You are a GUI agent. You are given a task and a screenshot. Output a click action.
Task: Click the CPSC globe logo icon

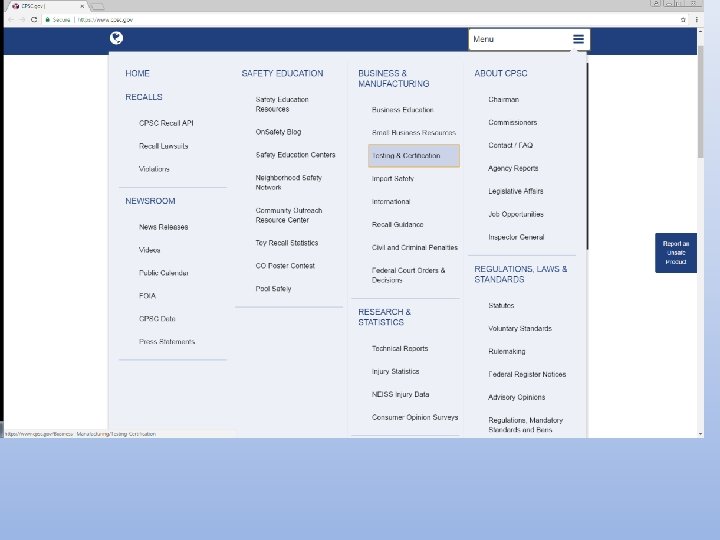tap(116, 38)
